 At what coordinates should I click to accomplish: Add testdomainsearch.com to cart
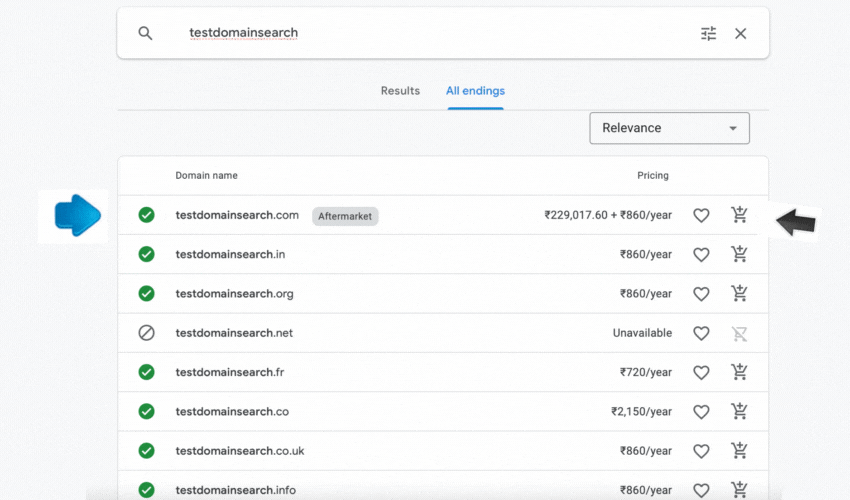739,215
